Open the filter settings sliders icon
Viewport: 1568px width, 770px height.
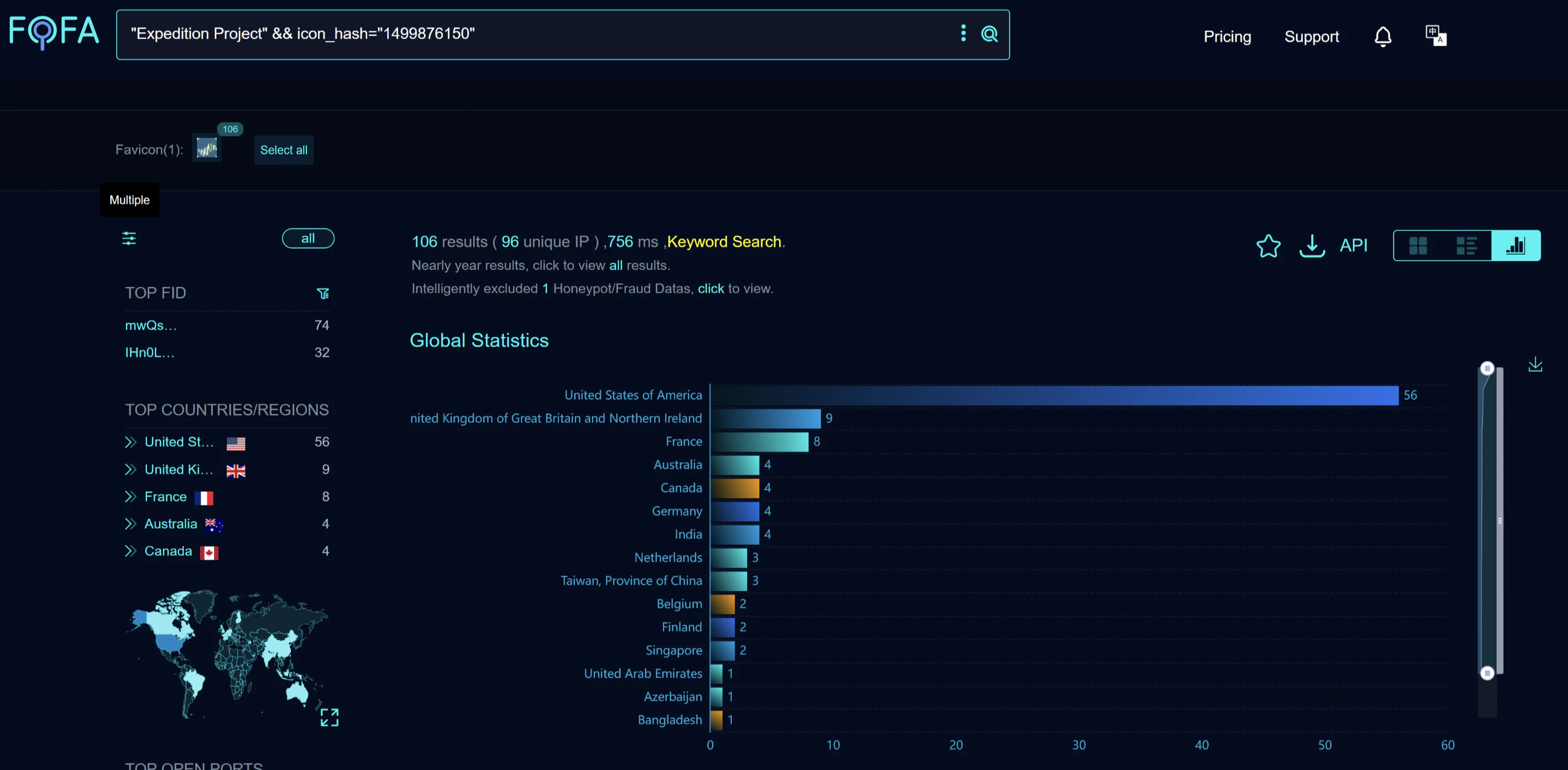(129, 239)
